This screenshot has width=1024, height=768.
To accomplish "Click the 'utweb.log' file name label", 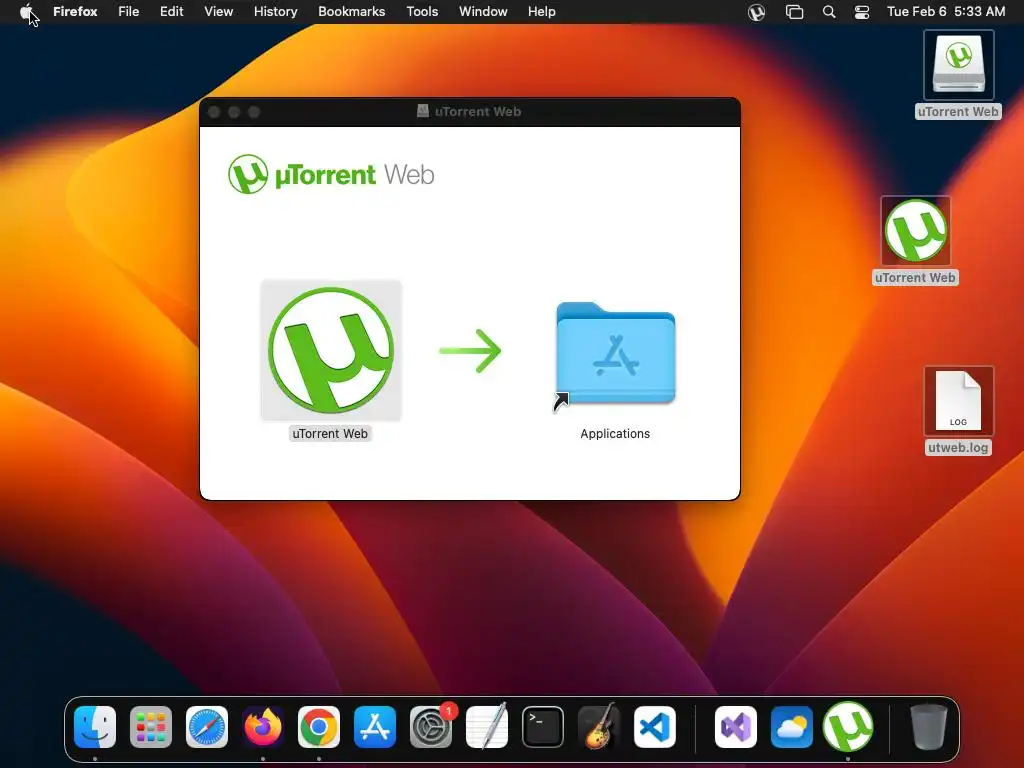I will [958, 447].
